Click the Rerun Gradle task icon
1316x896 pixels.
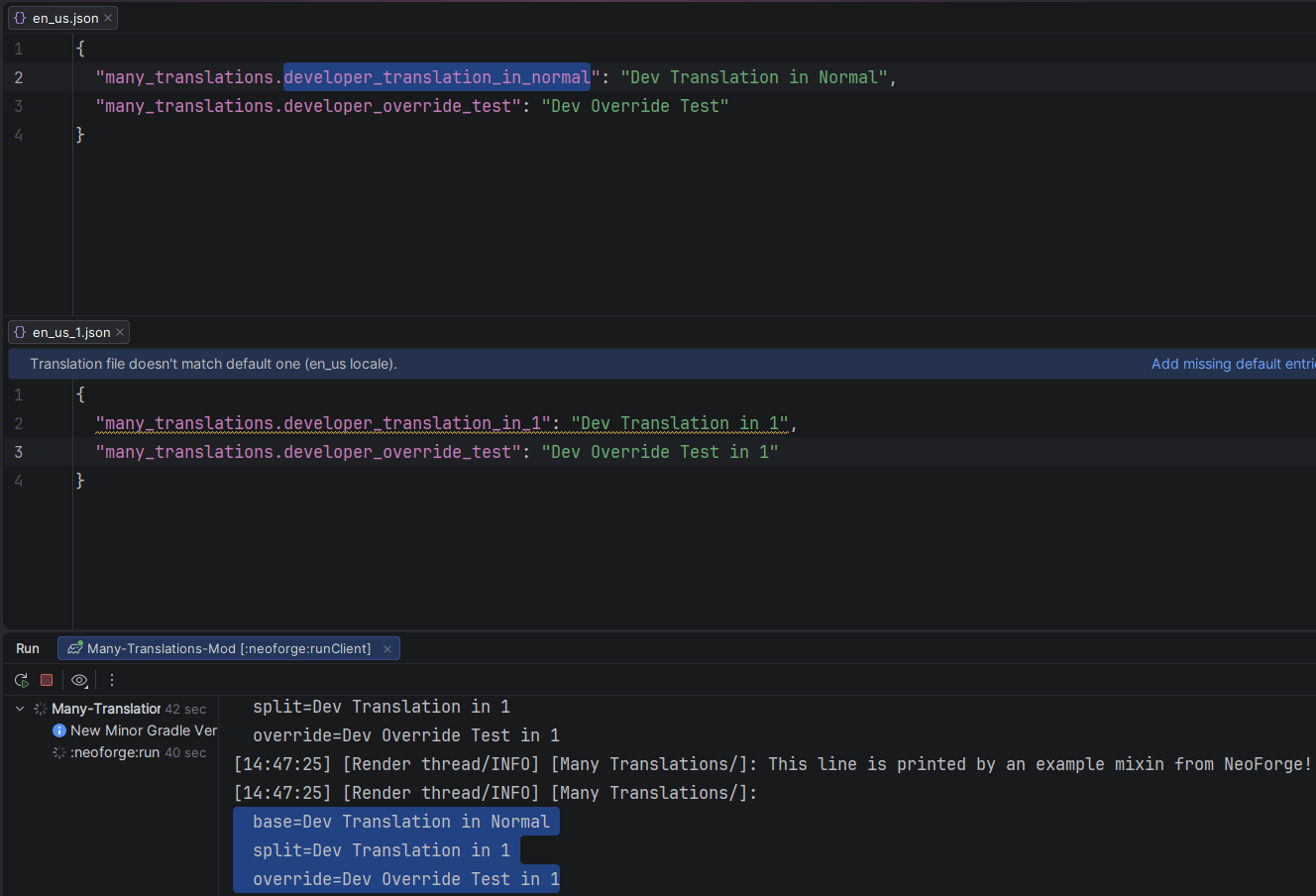[21, 680]
